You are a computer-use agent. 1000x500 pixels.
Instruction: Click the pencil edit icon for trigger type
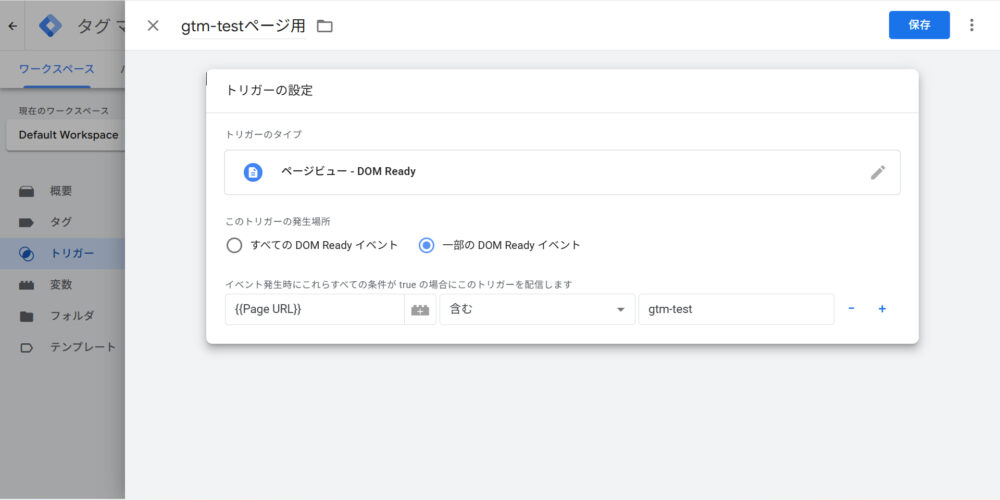[x=877, y=172]
